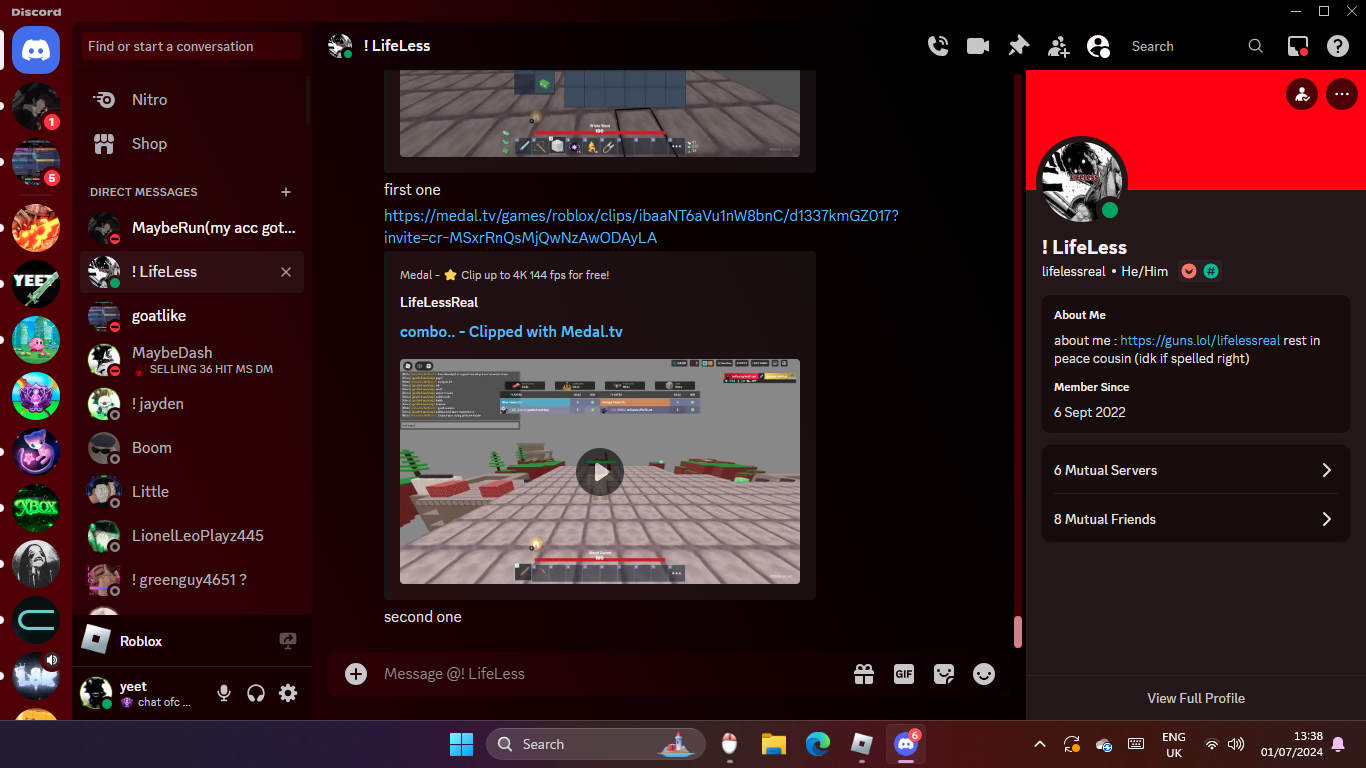Open yeet's own user status panel
Image resolution: width=1366 pixels, height=768 pixels.
(141, 693)
